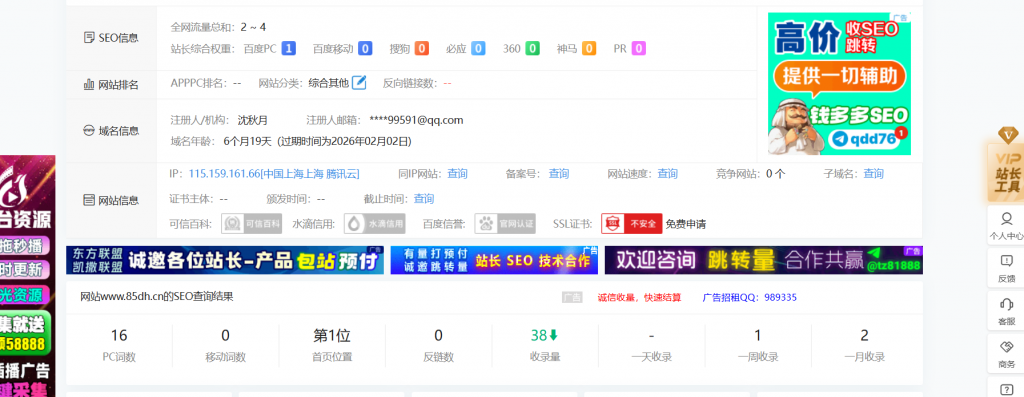This screenshot has height=397, width=1024.
Task: Click the 官网认证 Baidu reputation badge
Action: point(505,224)
